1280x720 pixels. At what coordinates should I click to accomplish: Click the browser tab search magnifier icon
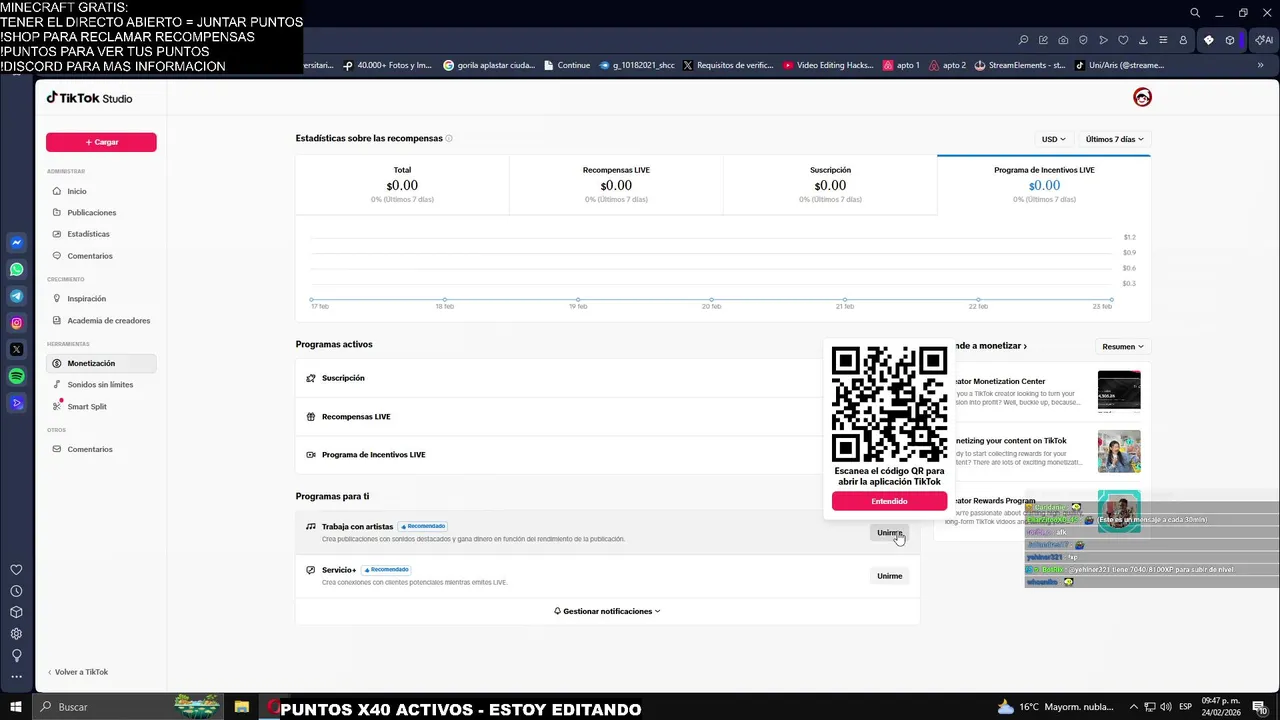1195,13
